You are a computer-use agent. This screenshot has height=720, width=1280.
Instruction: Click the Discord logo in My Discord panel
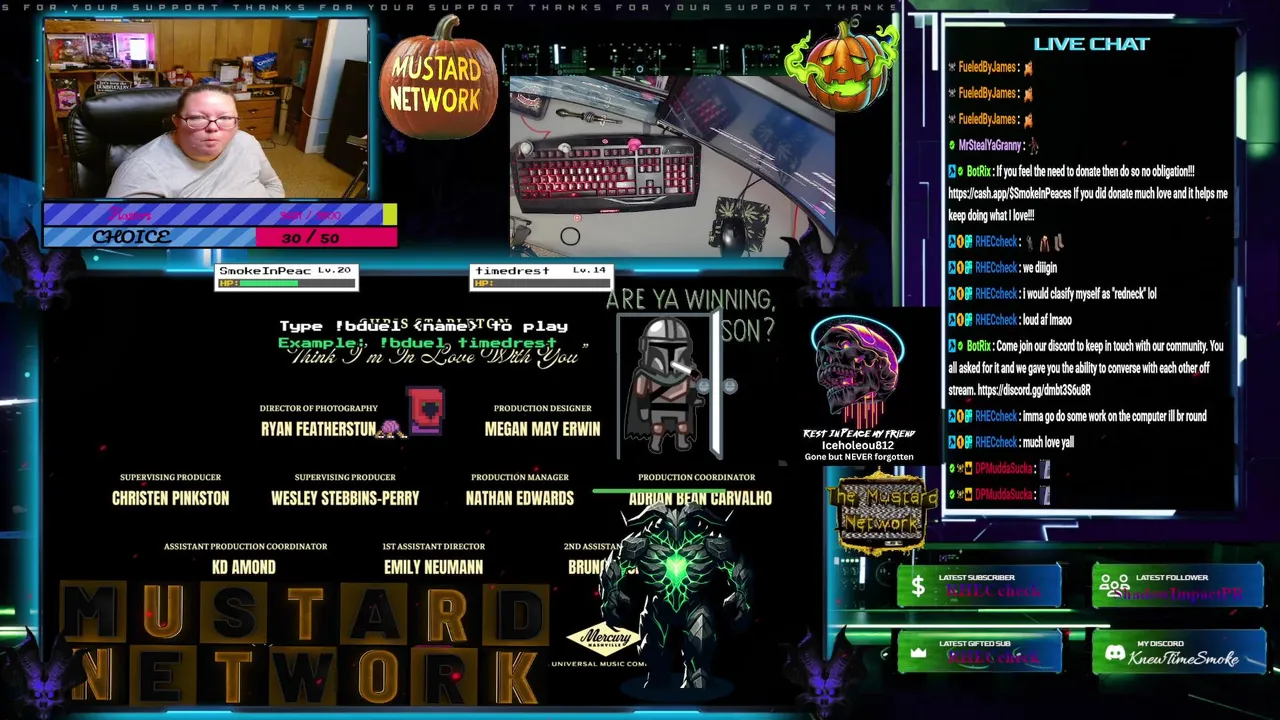click(x=1115, y=653)
